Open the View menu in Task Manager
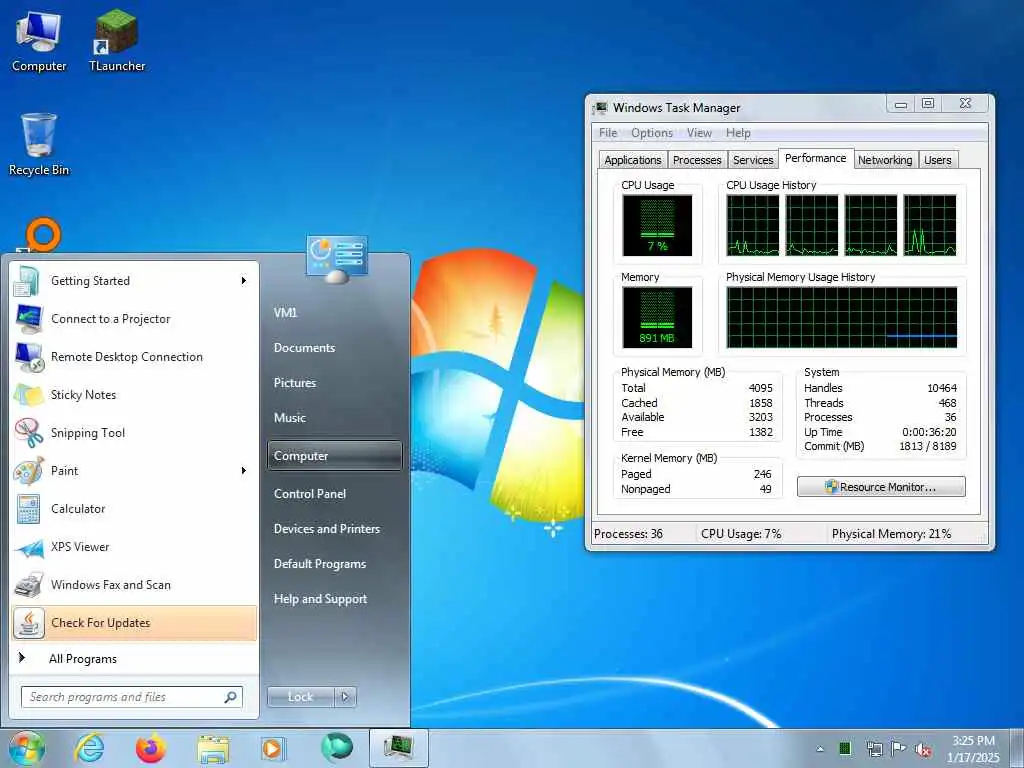Screen dimensions: 1024x768 pyautogui.click(x=699, y=133)
